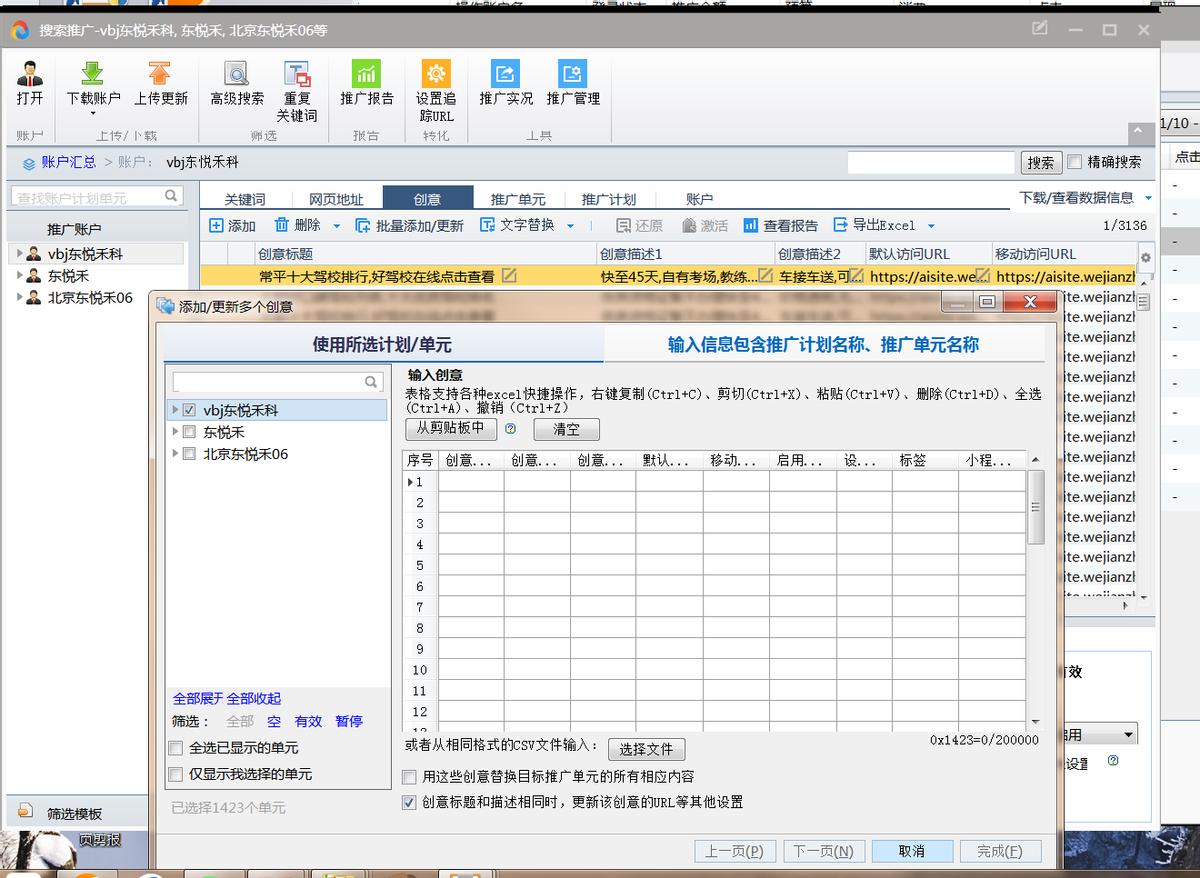The image size is (1200, 878).
Task: Uncheck 创意标题和描述相同时 update setting
Action: (409, 800)
